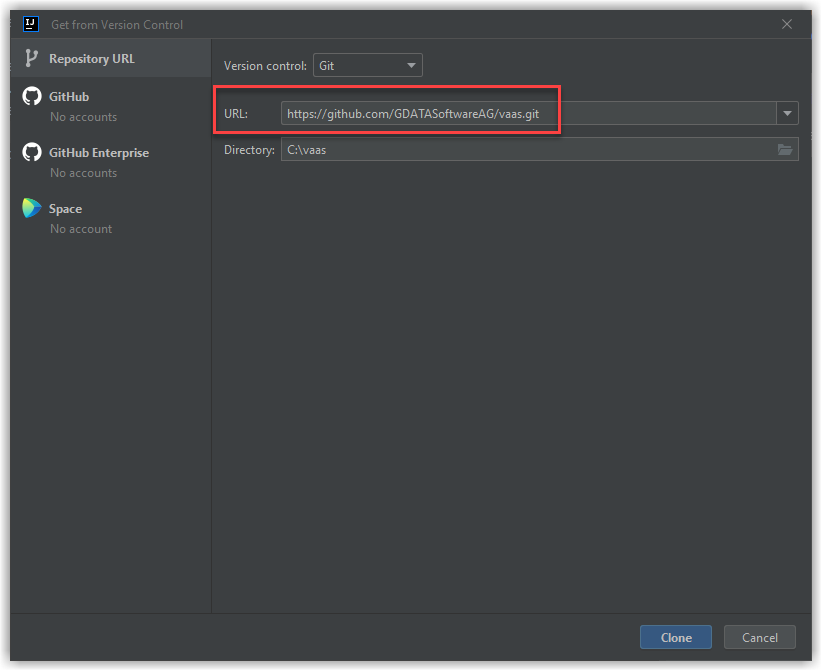Click No account under Space
Viewport: 822px width, 671px height.
[x=81, y=229]
